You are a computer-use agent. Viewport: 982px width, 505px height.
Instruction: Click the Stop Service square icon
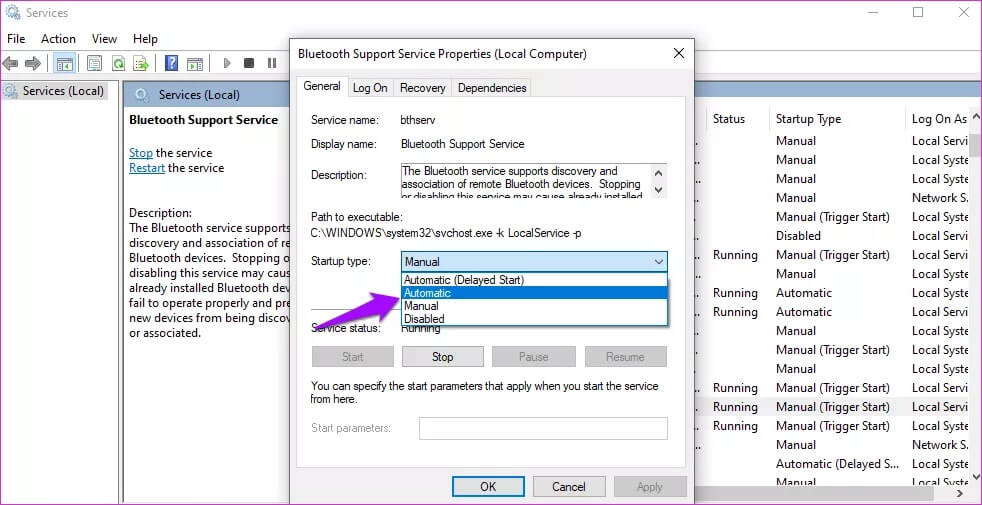point(249,63)
